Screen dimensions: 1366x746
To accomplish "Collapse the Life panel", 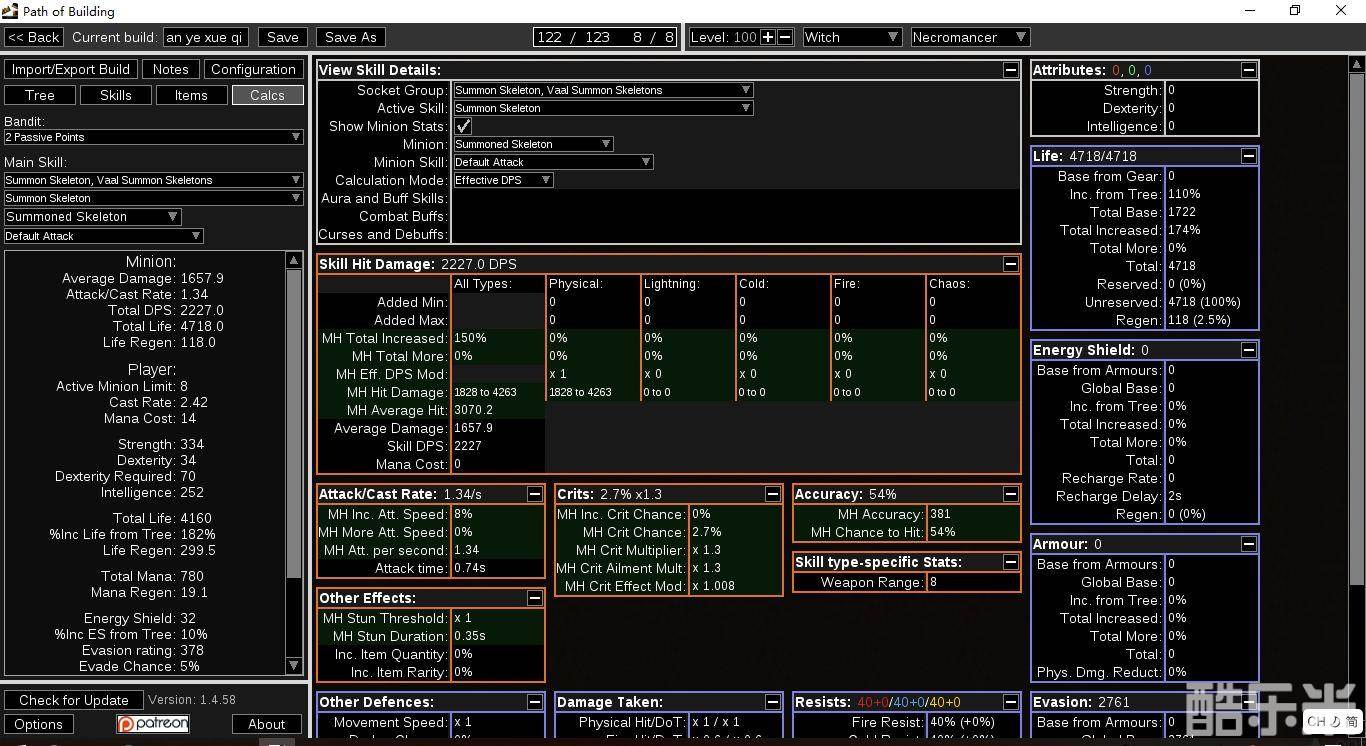I will (x=1248, y=156).
